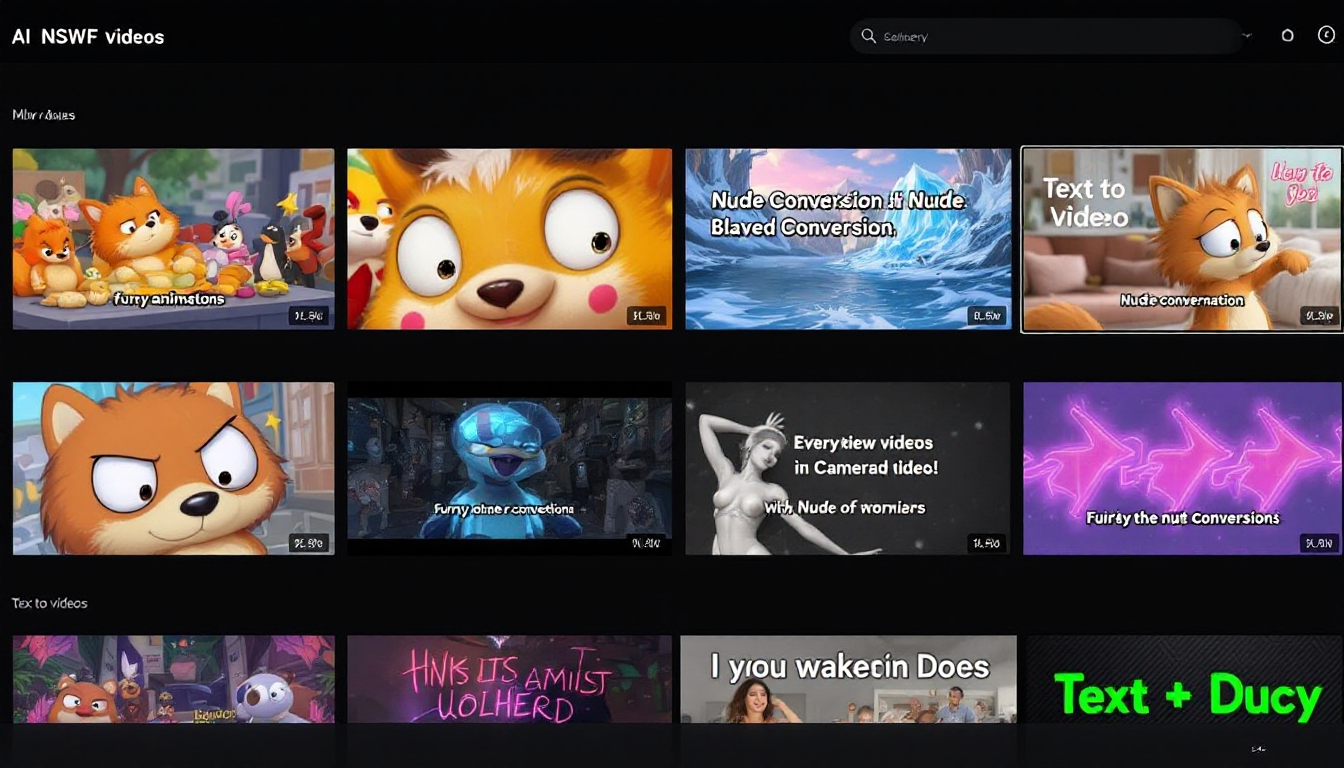Image resolution: width=1344 pixels, height=768 pixels.
Task: Play the 'furry animations' video
Action: coord(173,238)
